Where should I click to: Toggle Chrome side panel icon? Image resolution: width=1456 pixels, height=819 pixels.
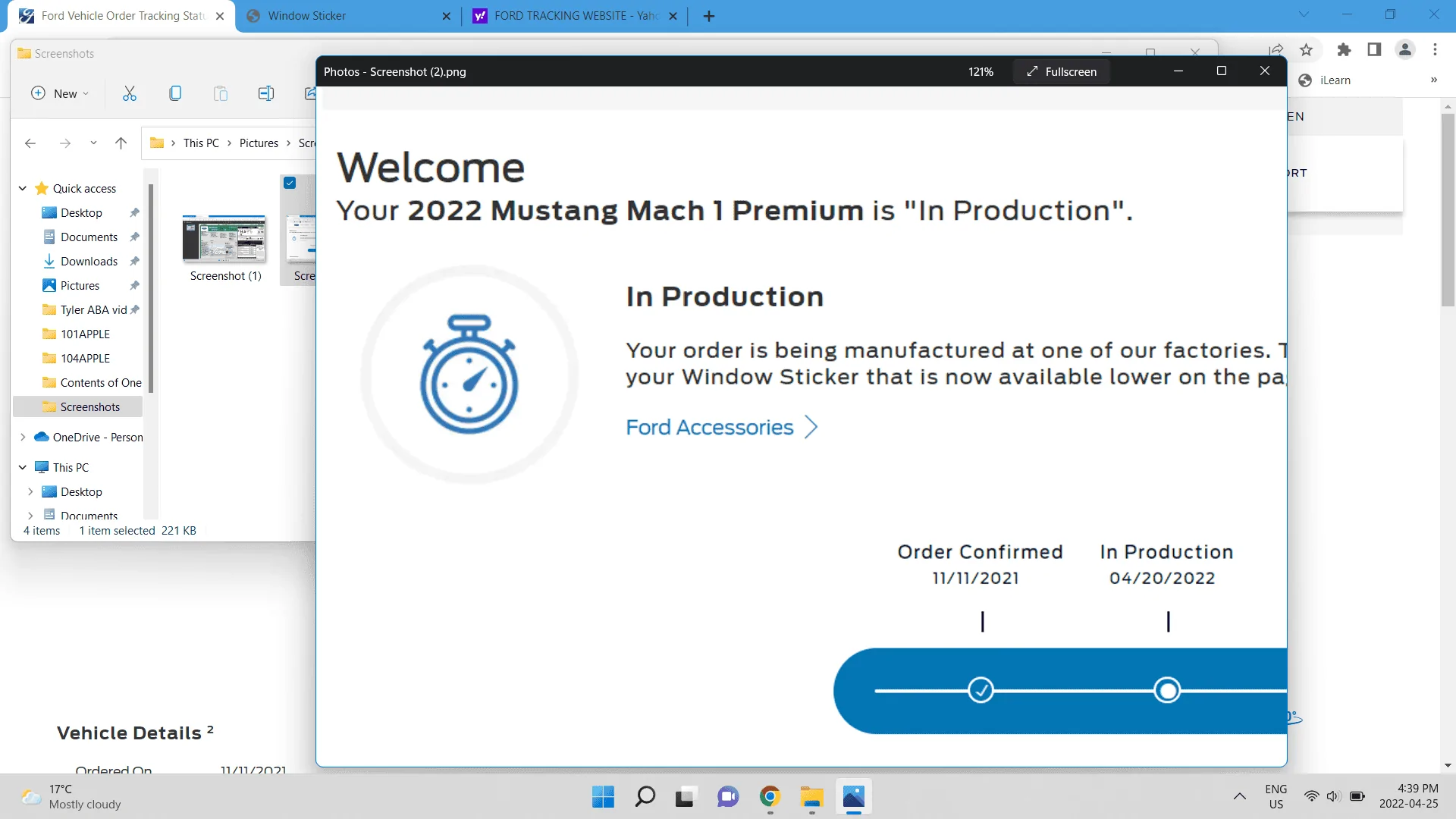(1374, 49)
